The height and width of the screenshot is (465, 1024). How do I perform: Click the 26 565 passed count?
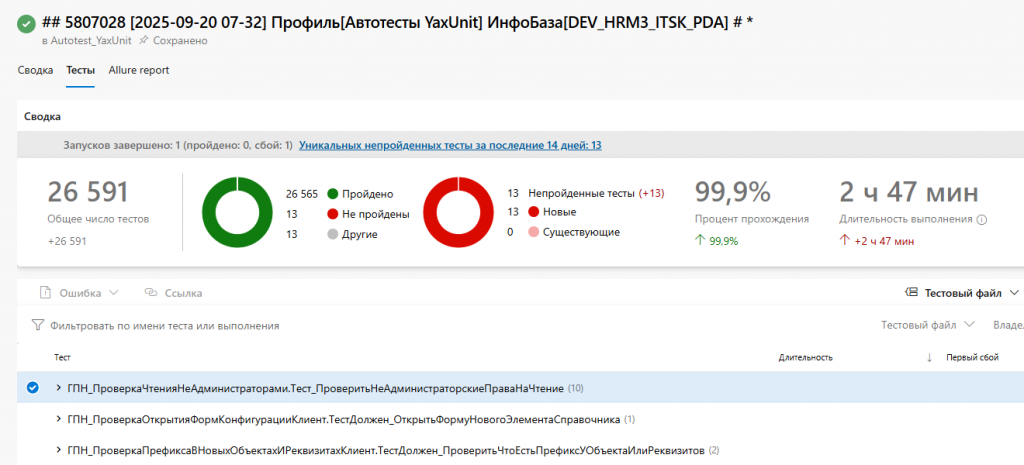(302, 194)
